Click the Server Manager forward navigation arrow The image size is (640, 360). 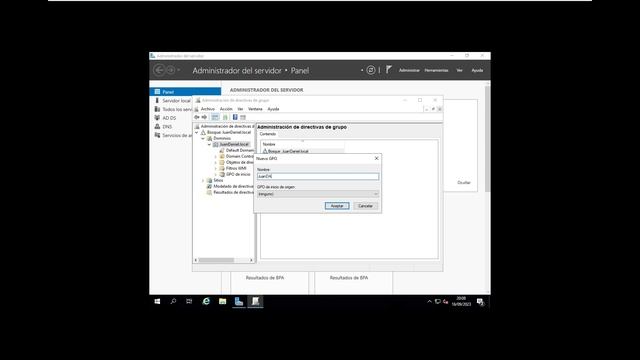[171, 70]
